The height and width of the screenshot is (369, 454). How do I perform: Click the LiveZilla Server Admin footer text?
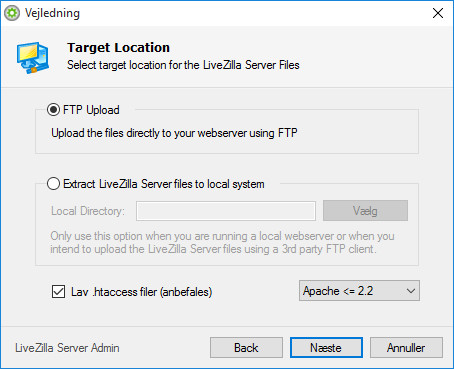[x=67, y=348]
